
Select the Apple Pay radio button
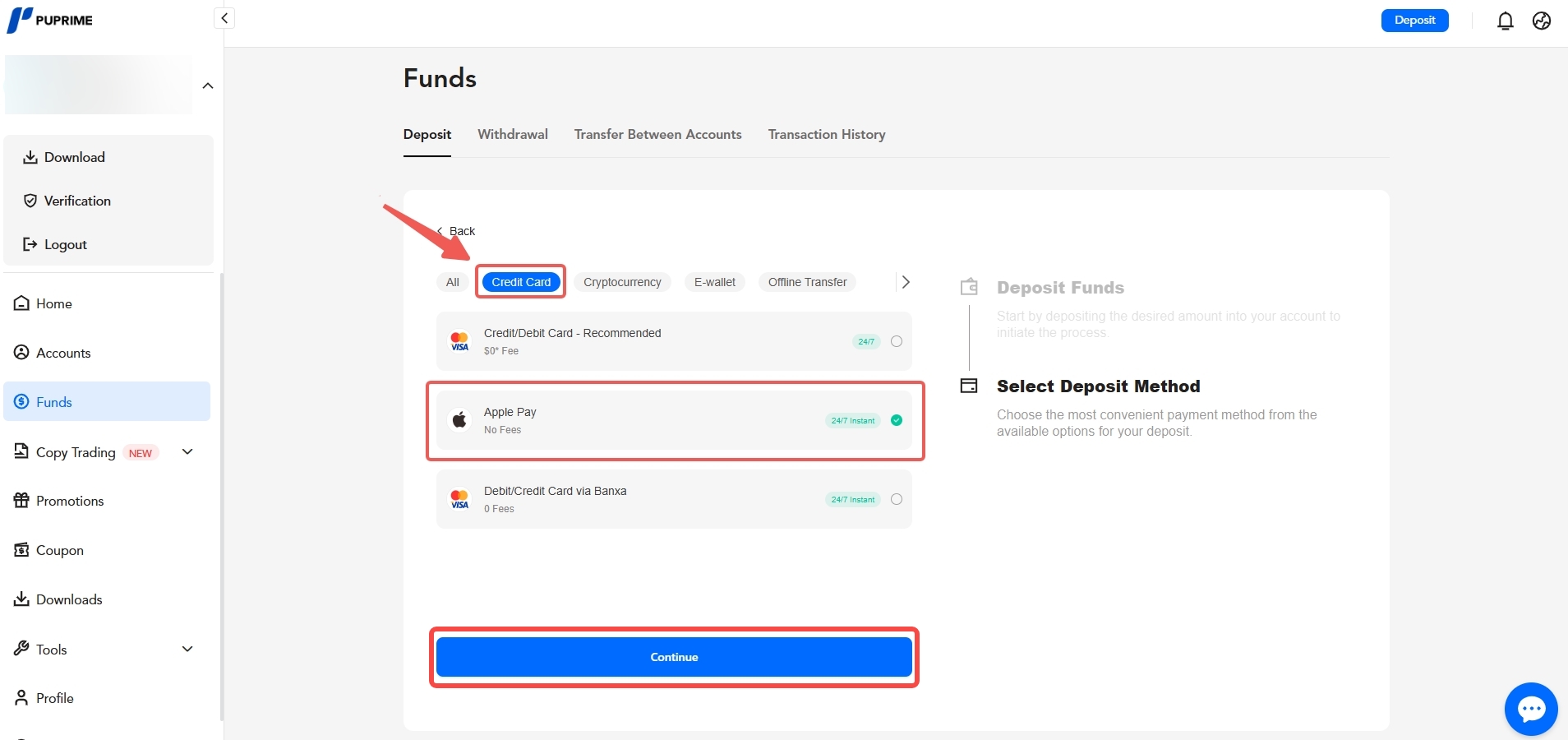pos(896,420)
